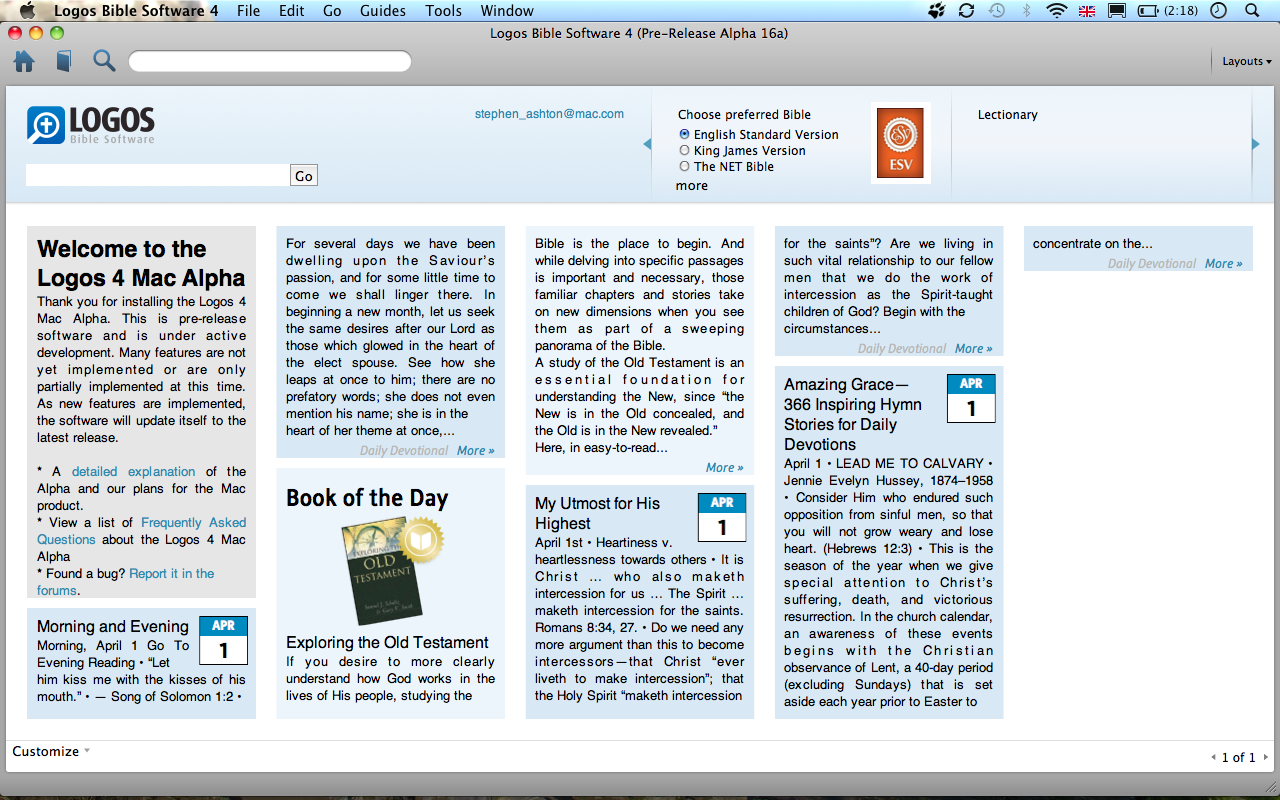This screenshot has width=1280, height=800.
Task: Click the UK flag input source icon
Action: pos(1087,11)
